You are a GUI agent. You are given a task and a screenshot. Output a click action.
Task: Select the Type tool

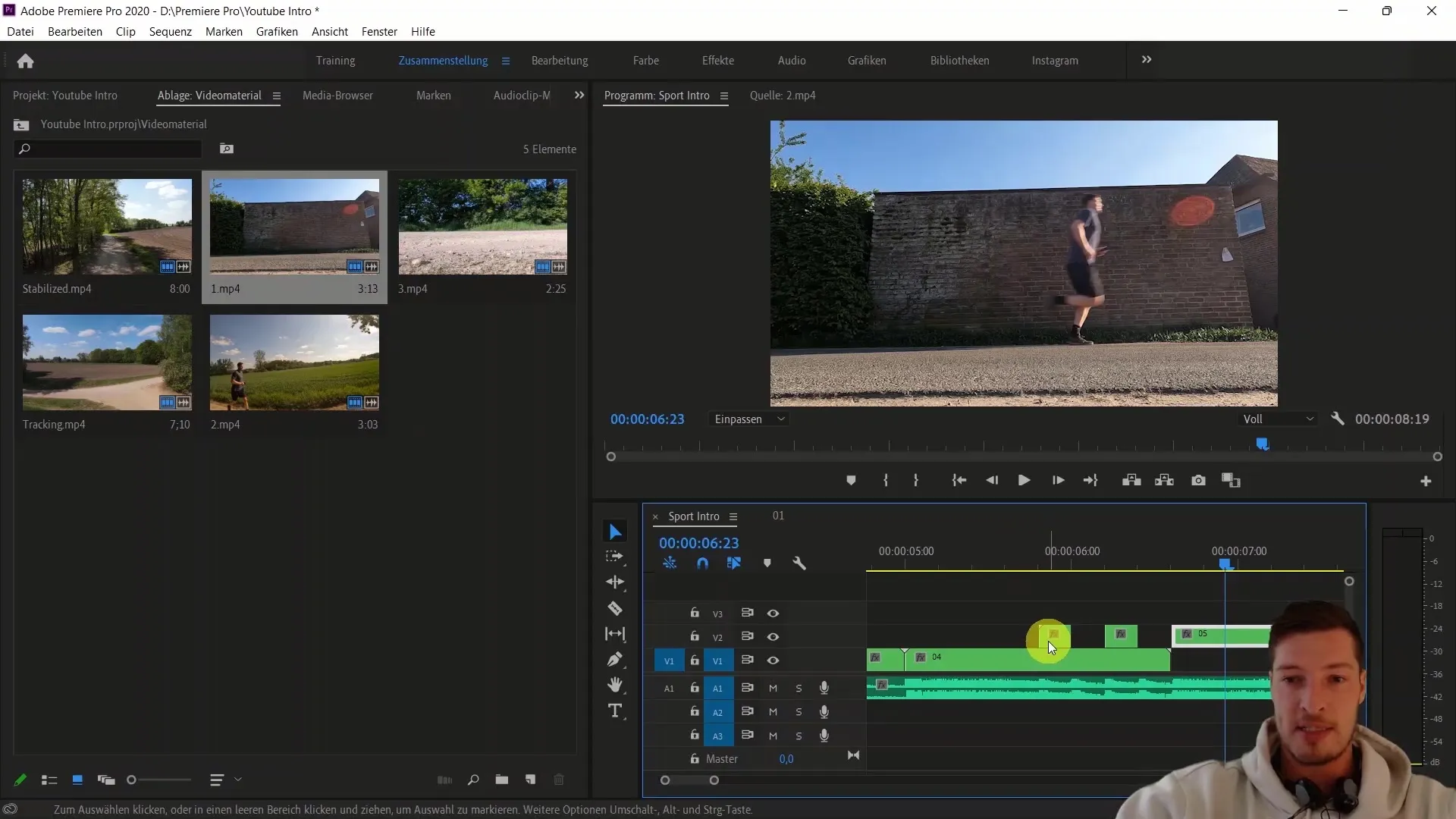pyautogui.click(x=615, y=711)
